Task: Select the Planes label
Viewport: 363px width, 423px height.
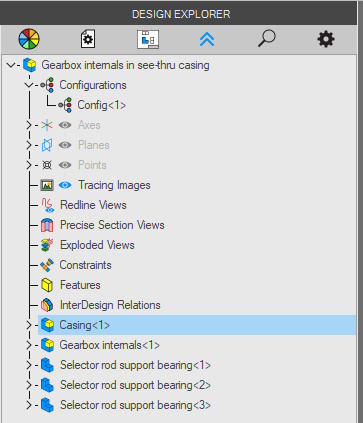Action: pyautogui.click(x=94, y=145)
